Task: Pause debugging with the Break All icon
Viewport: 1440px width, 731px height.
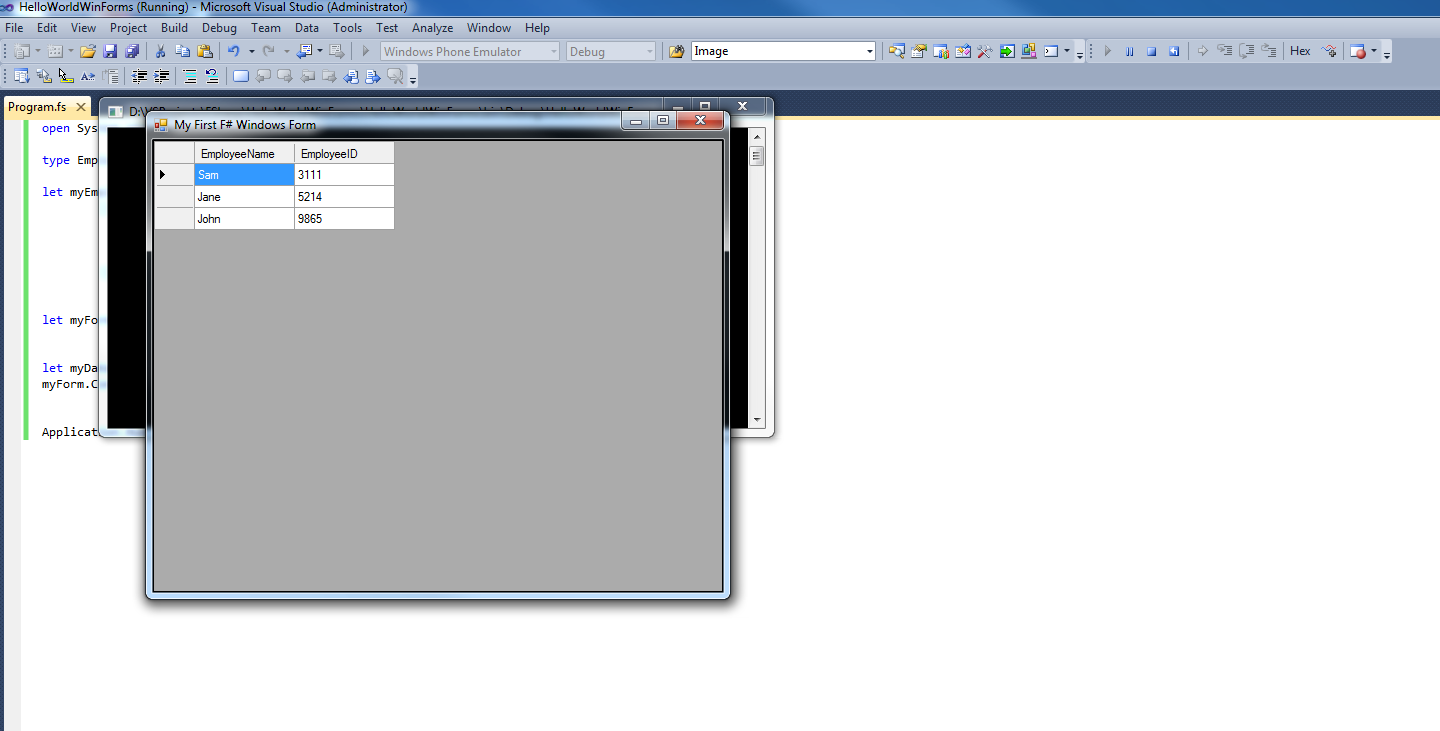Action: coord(1129,50)
